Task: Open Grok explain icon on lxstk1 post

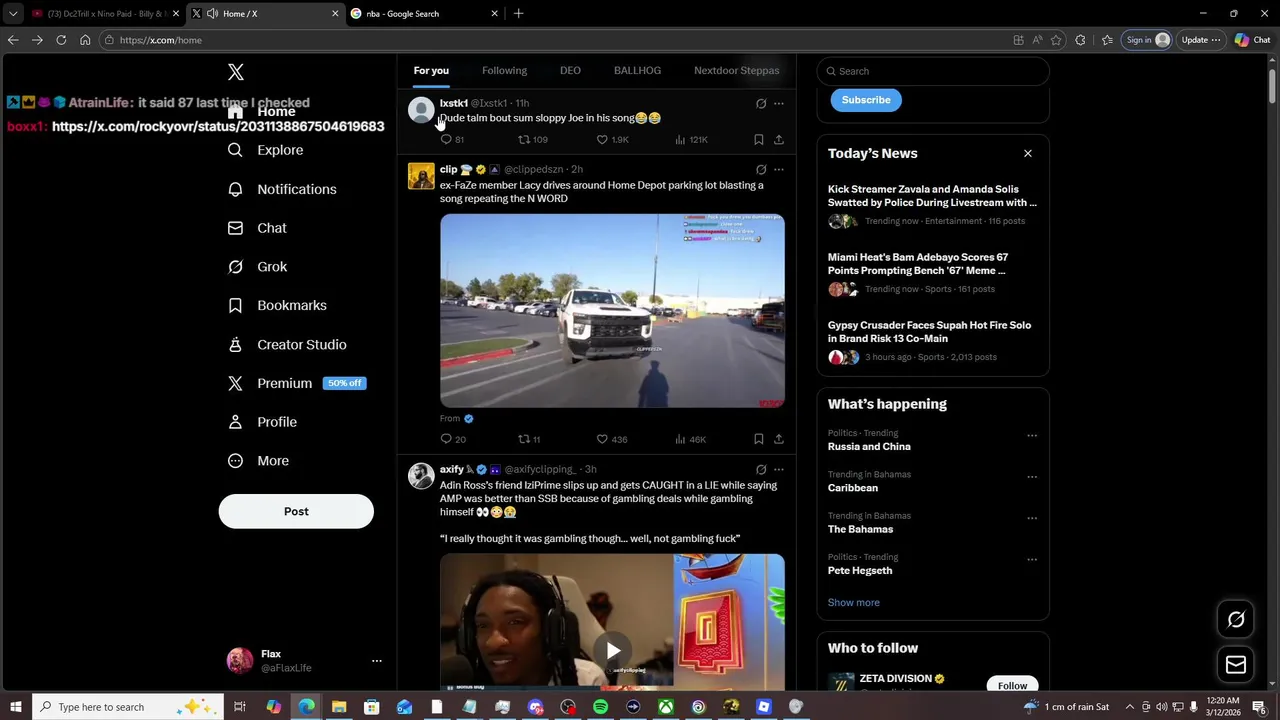Action: pos(761,103)
